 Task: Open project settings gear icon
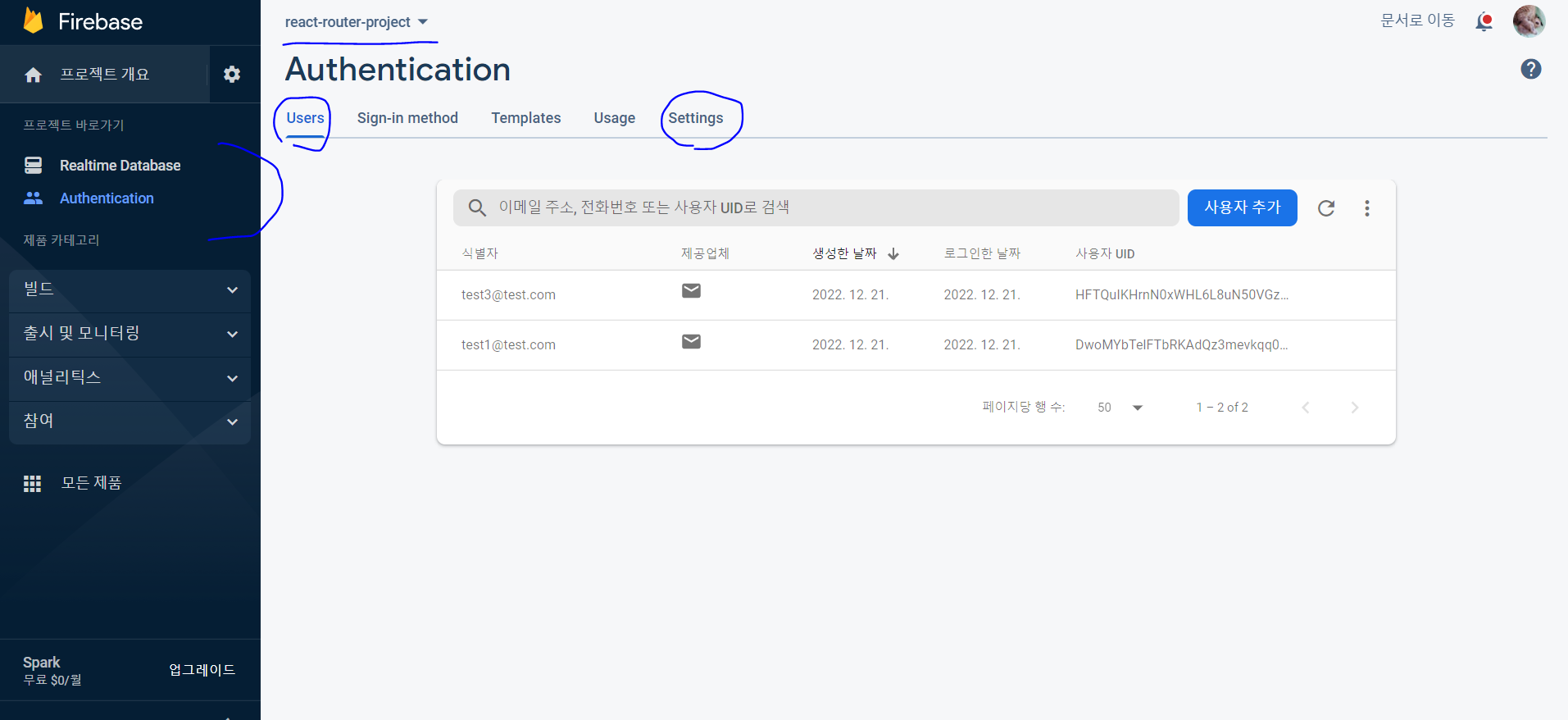[232, 75]
